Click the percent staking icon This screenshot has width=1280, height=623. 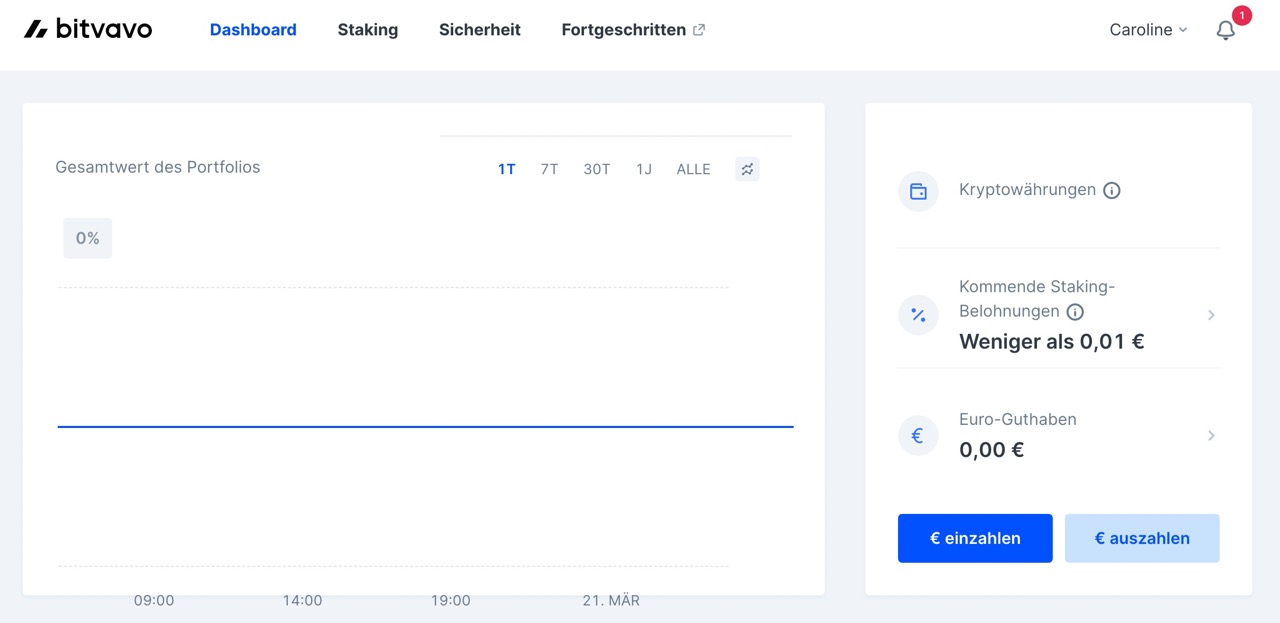(x=918, y=314)
